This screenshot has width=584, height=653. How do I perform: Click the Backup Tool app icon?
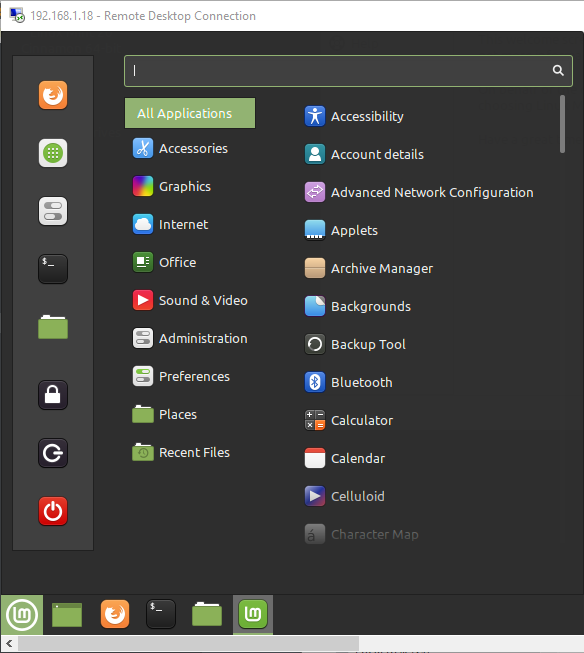315,344
